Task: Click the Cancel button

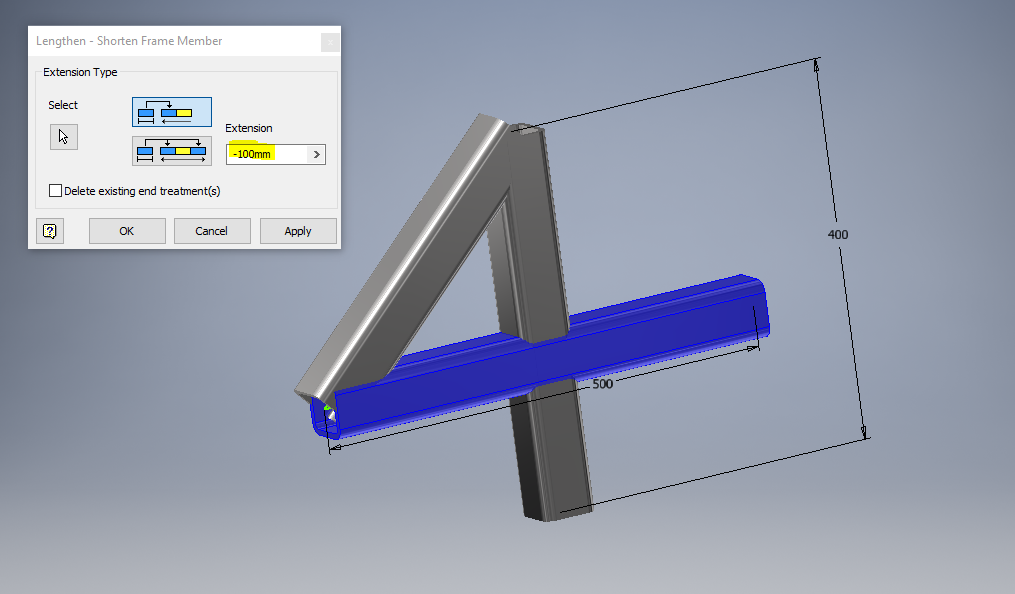Action: (x=212, y=231)
